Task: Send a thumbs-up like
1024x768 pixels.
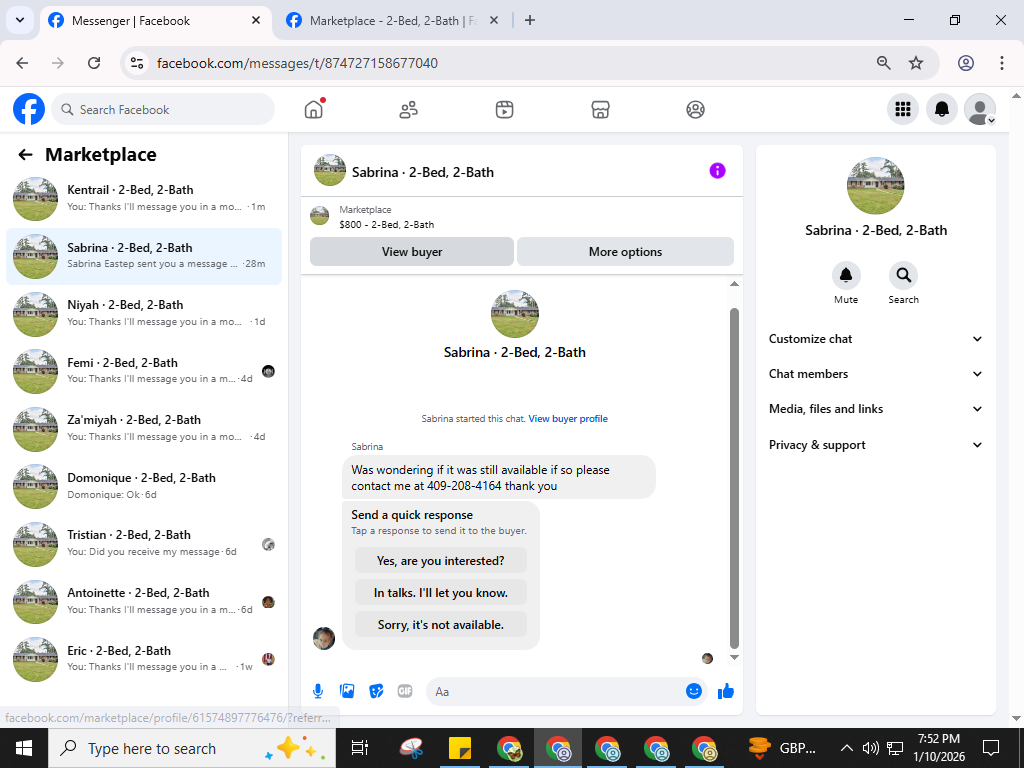Action: click(726, 691)
